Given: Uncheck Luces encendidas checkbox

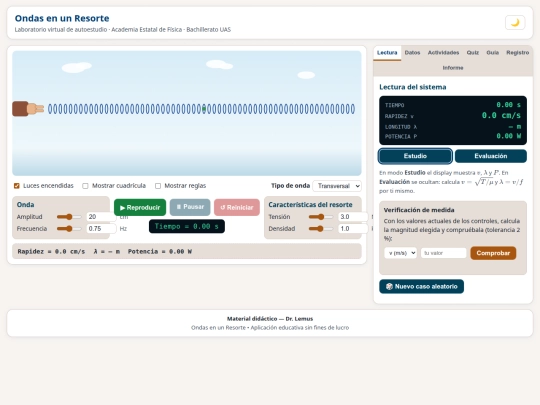Looking at the screenshot, I should tap(17, 186).
